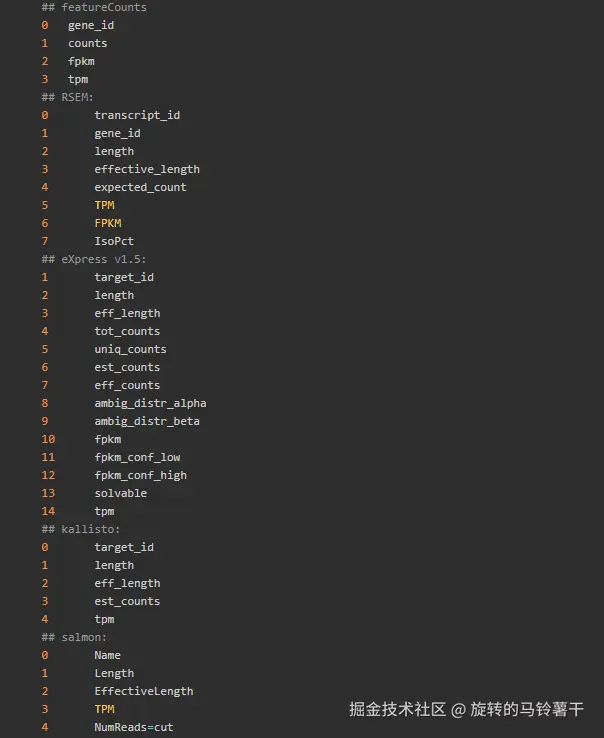604x738 pixels.
Task: Click the "solvable" field name
Action: tap(120, 493)
